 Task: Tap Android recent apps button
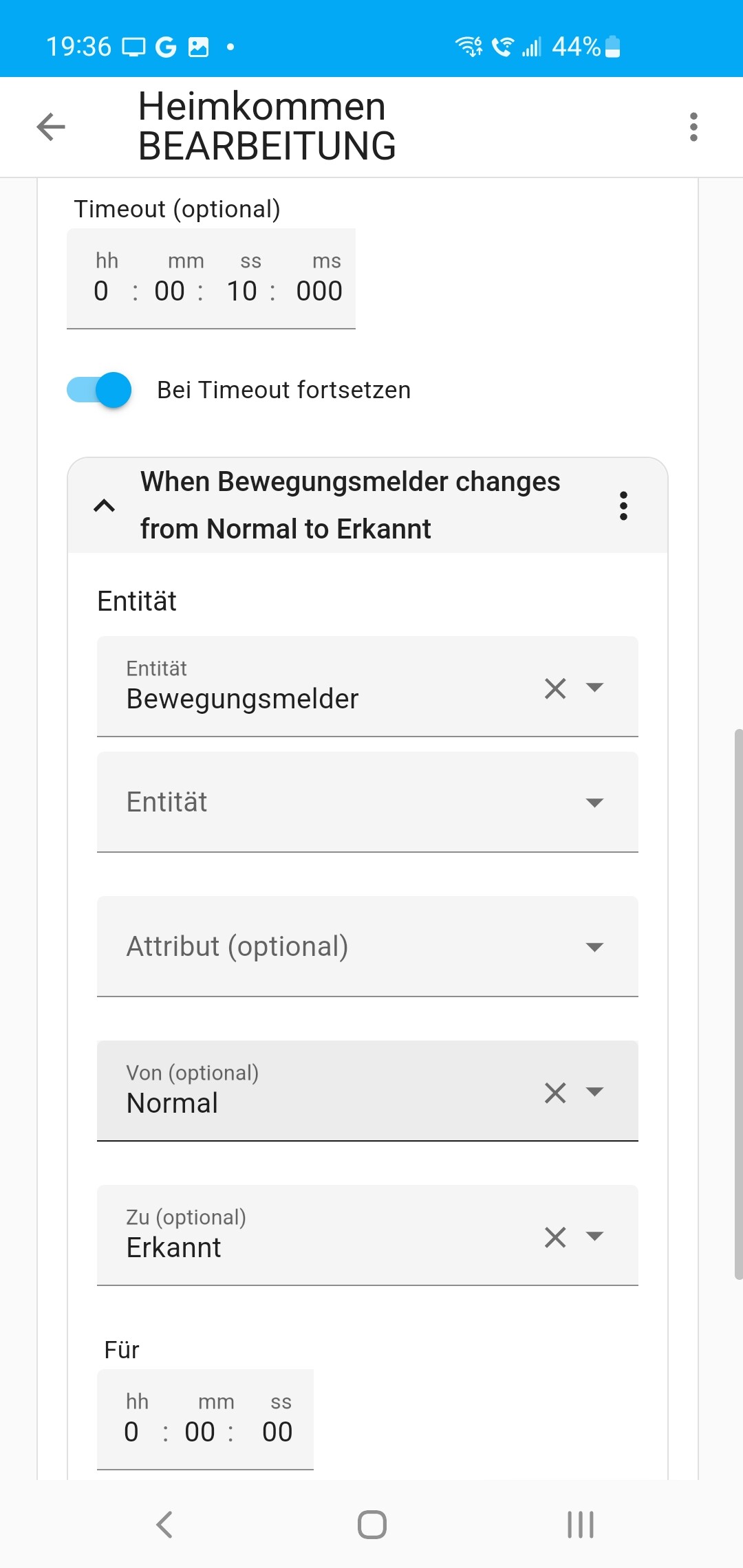point(580,1525)
